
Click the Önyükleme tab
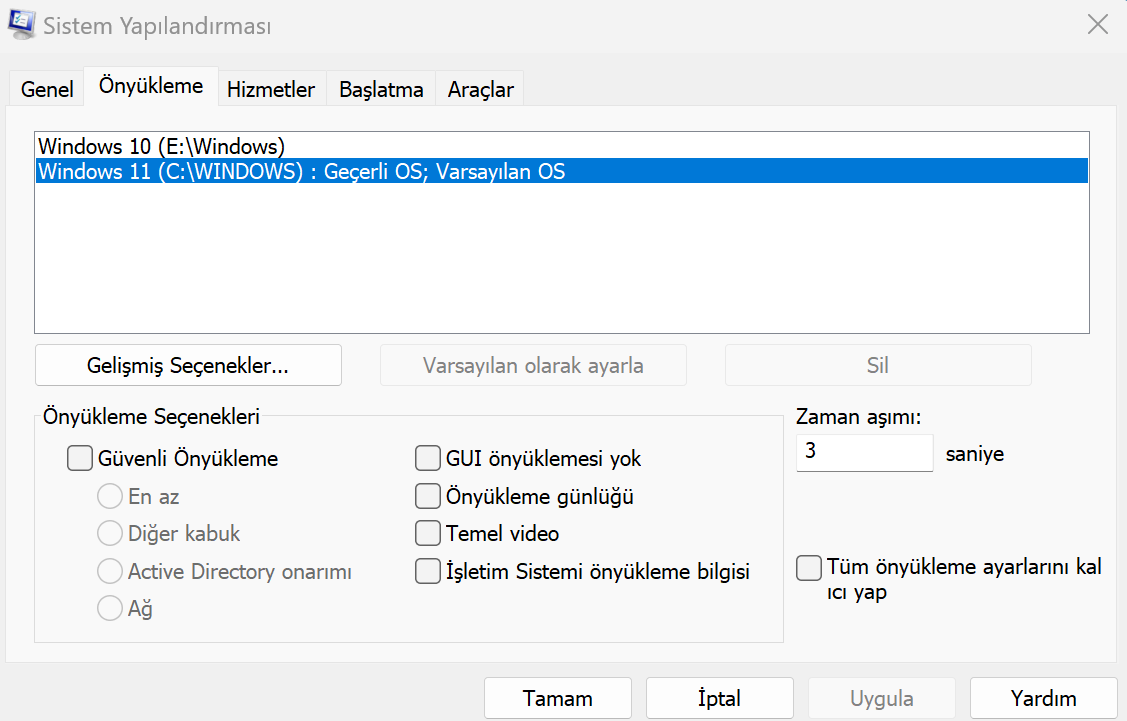151,86
